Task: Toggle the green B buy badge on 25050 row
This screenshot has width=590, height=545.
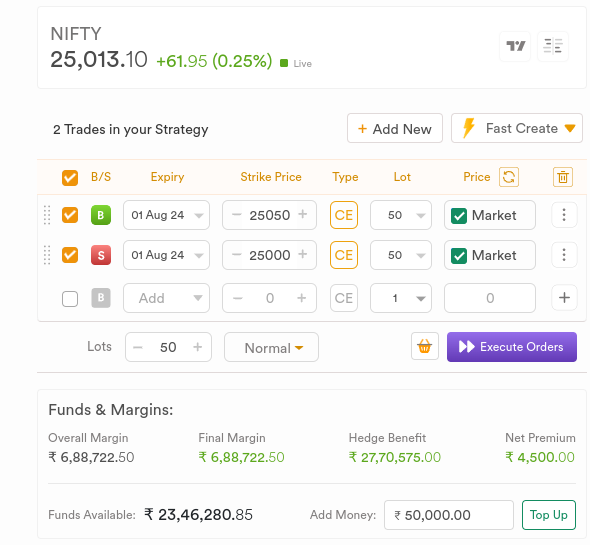Action: (101, 215)
